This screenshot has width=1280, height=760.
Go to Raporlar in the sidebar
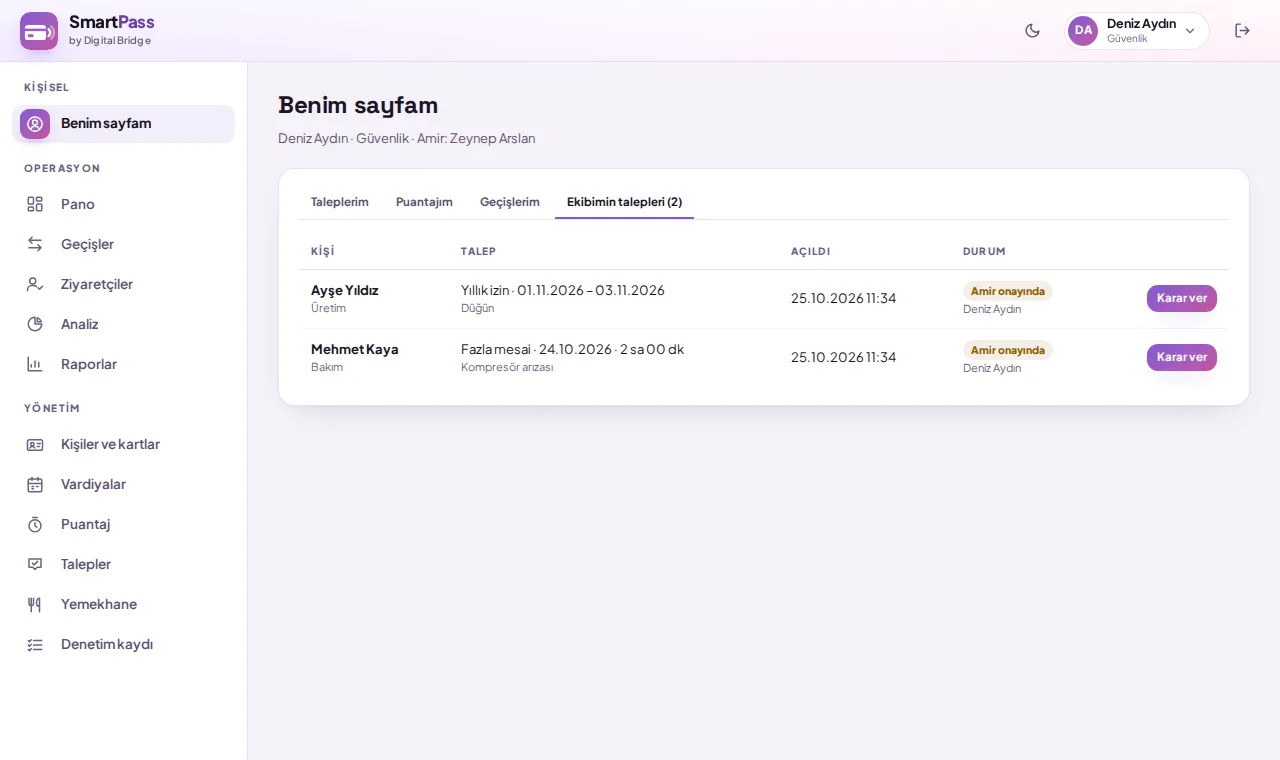pos(123,364)
